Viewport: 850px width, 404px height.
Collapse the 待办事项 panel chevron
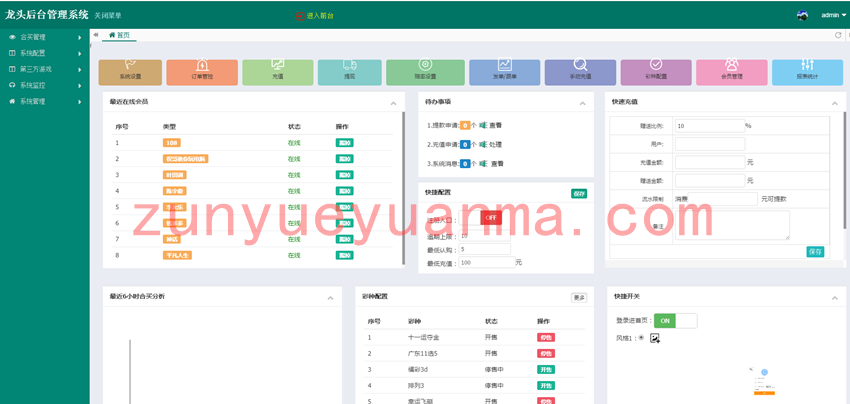click(x=583, y=102)
